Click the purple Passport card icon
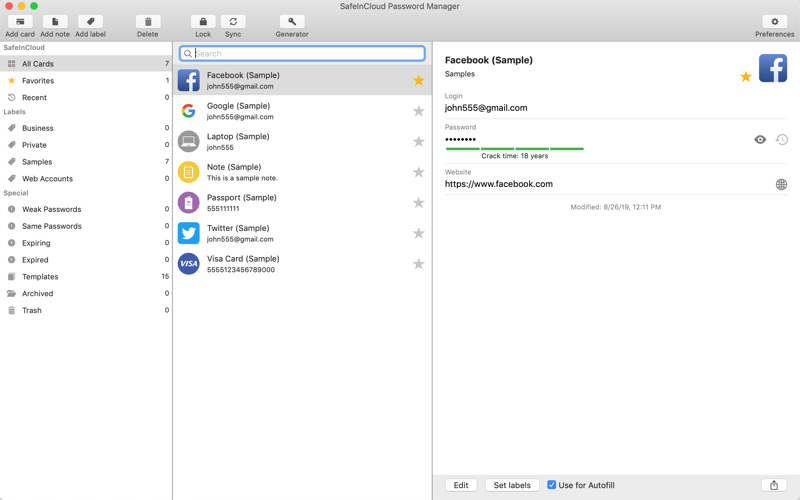This screenshot has width=800, height=500. coord(189,203)
